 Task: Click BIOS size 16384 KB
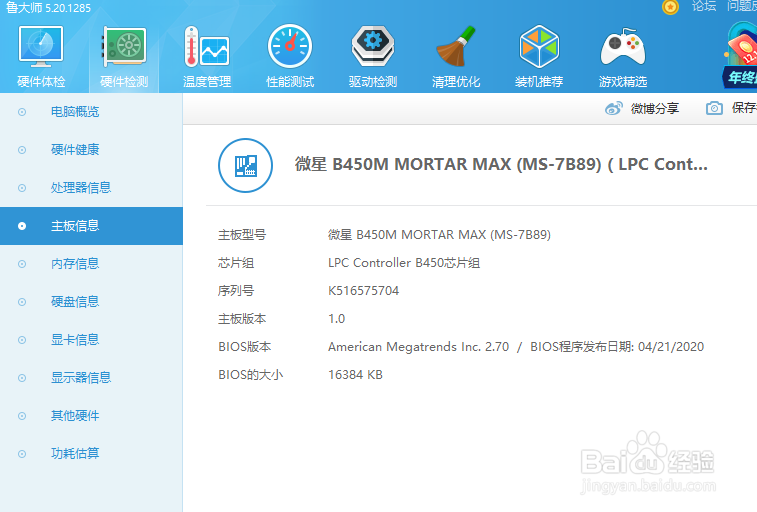355,375
